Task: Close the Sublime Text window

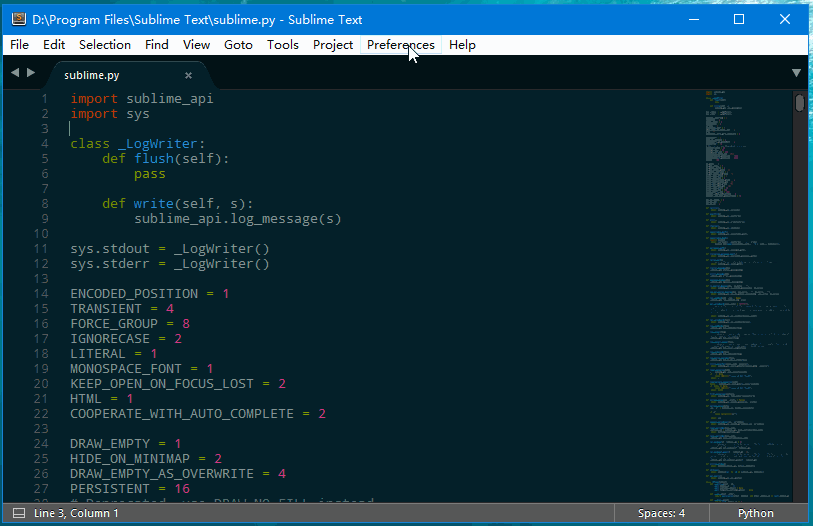Action: point(784,19)
